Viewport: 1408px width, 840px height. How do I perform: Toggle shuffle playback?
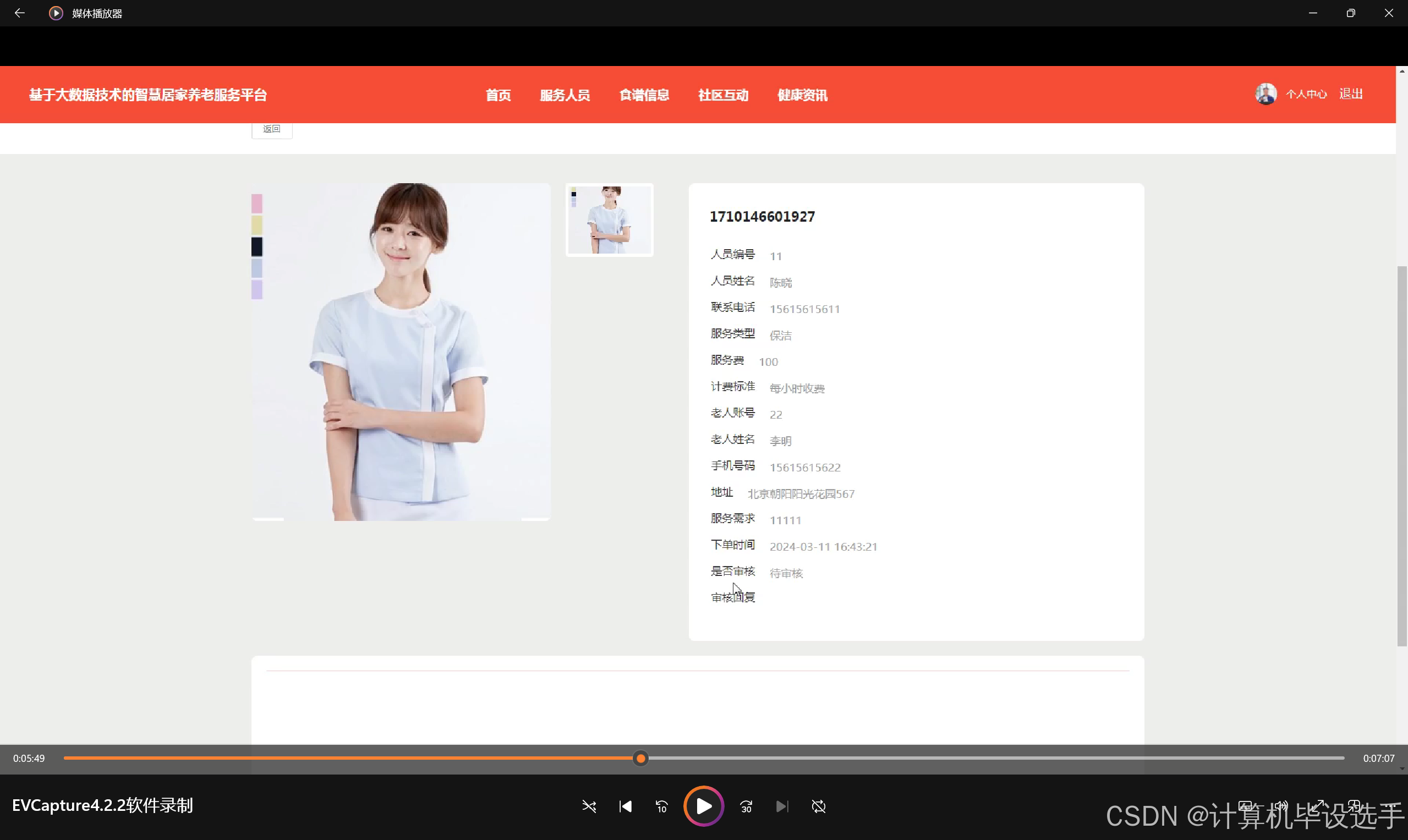coord(589,806)
